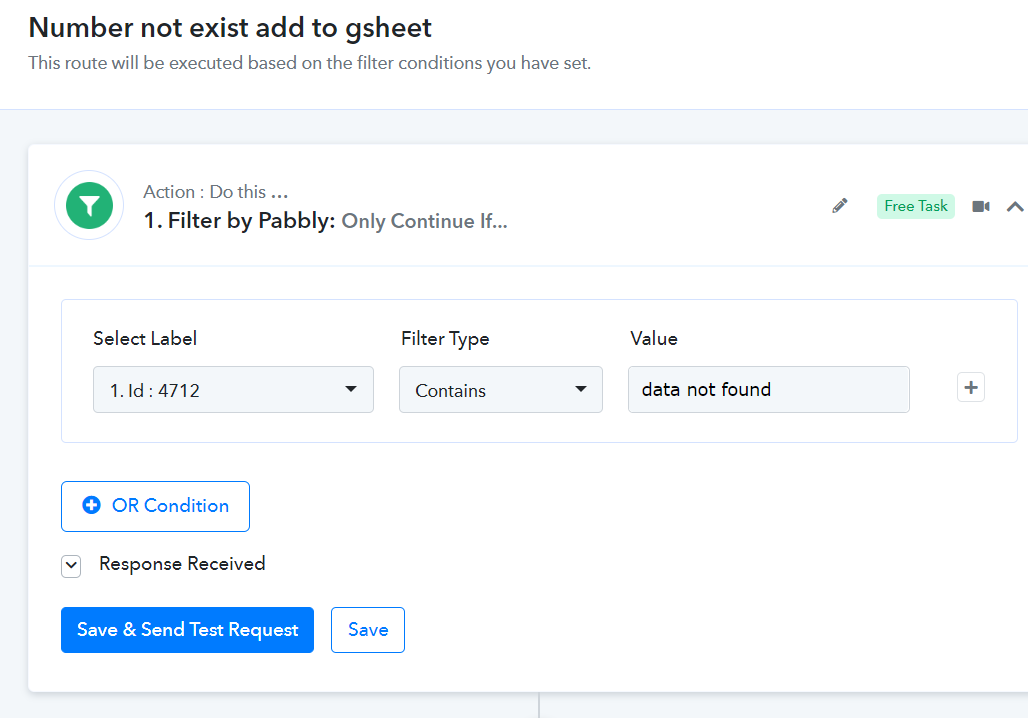
Task: Click the Action : Do this text
Action: click(216, 192)
